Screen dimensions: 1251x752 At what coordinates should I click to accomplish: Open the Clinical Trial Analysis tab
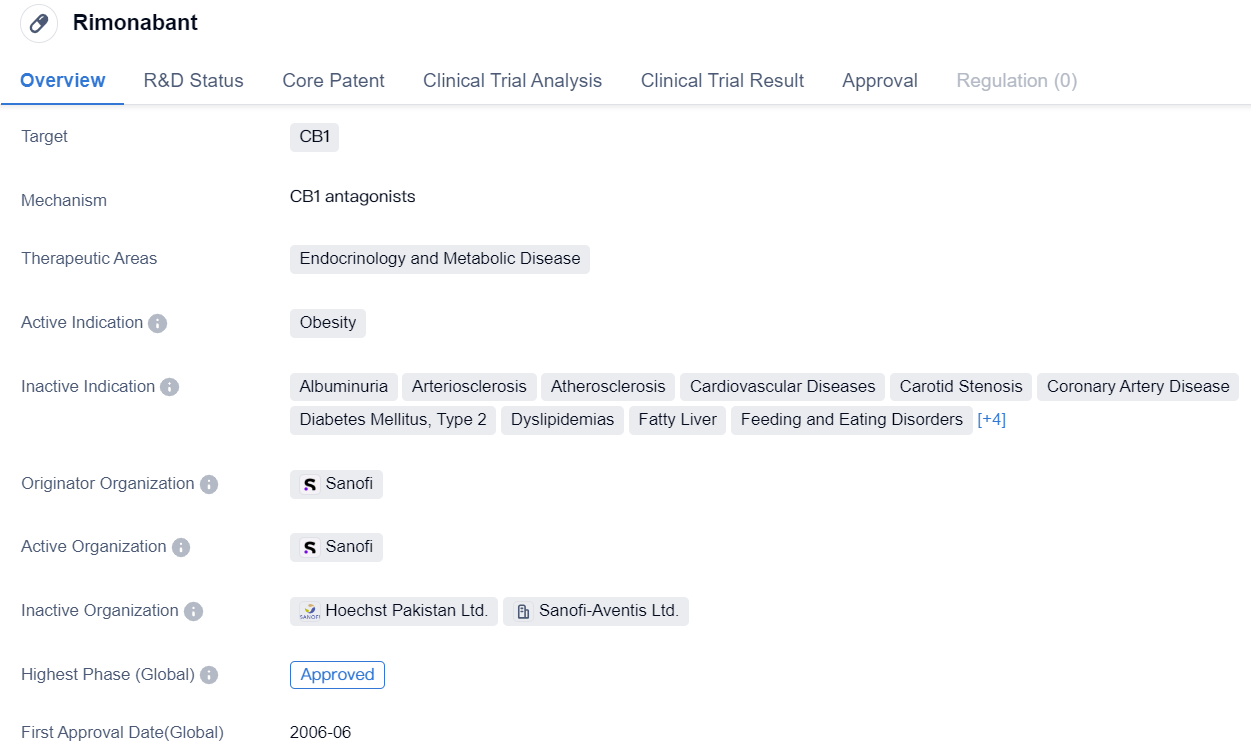click(512, 81)
